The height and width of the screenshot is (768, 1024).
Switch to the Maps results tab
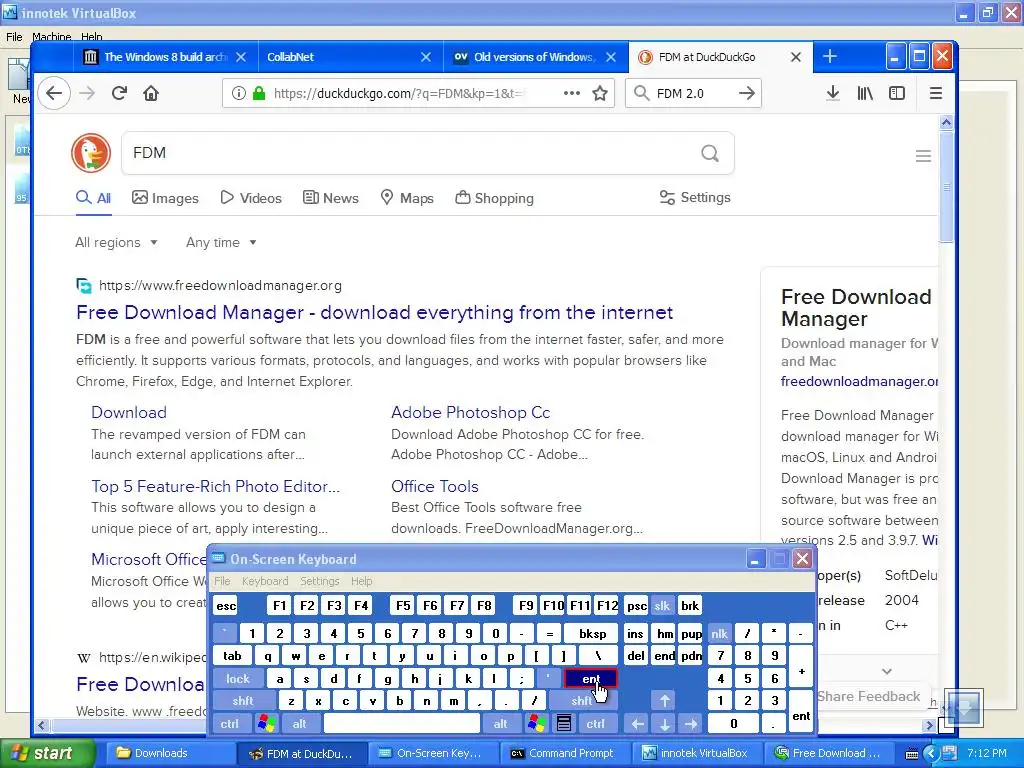pyautogui.click(x=407, y=198)
